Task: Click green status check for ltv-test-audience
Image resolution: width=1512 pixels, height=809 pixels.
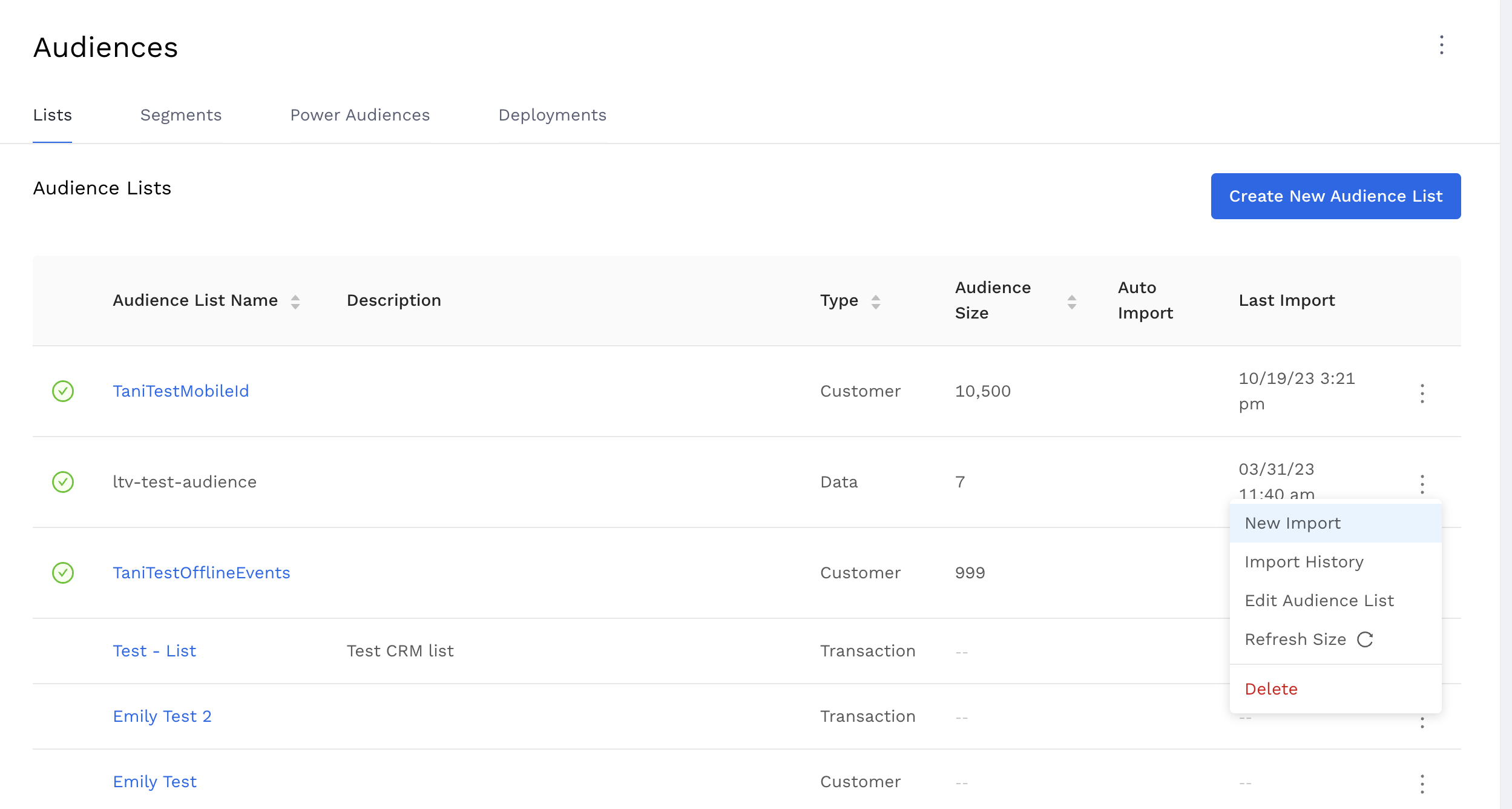Action: pos(63,482)
